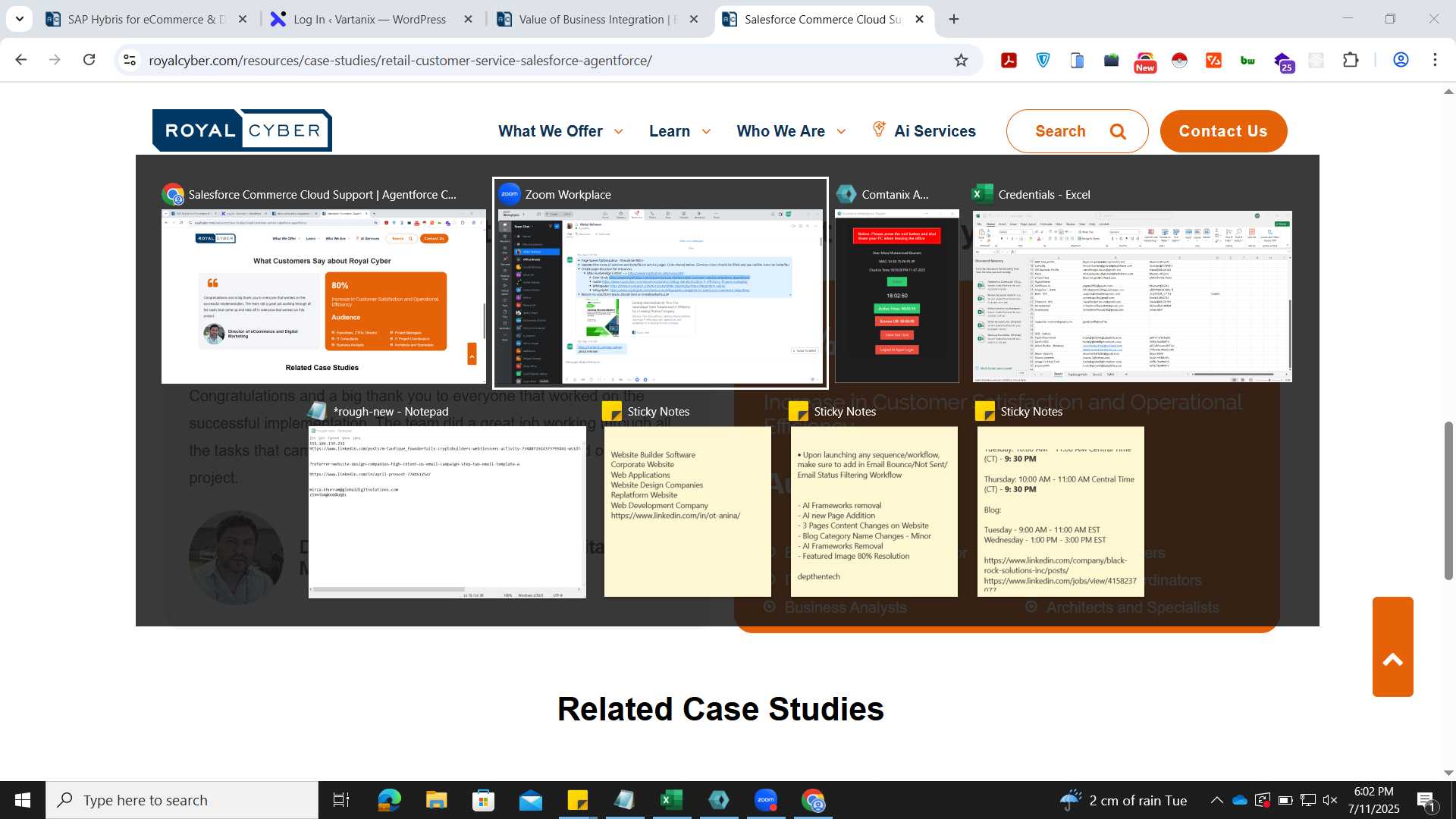The width and height of the screenshot is (1456, 819).
Task: Show hidden system tray icons
Action: click(x=1216, y=800)
